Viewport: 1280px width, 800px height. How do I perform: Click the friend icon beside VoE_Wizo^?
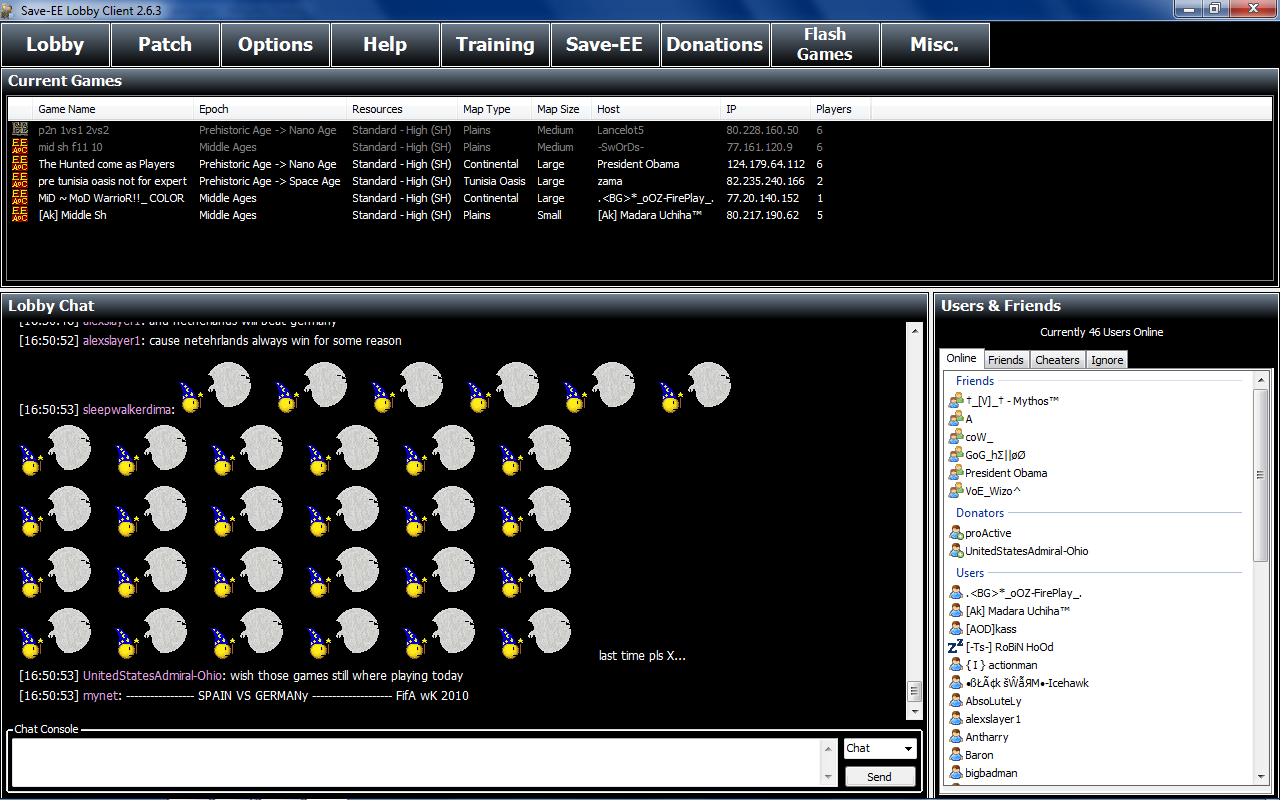[955, 491]
